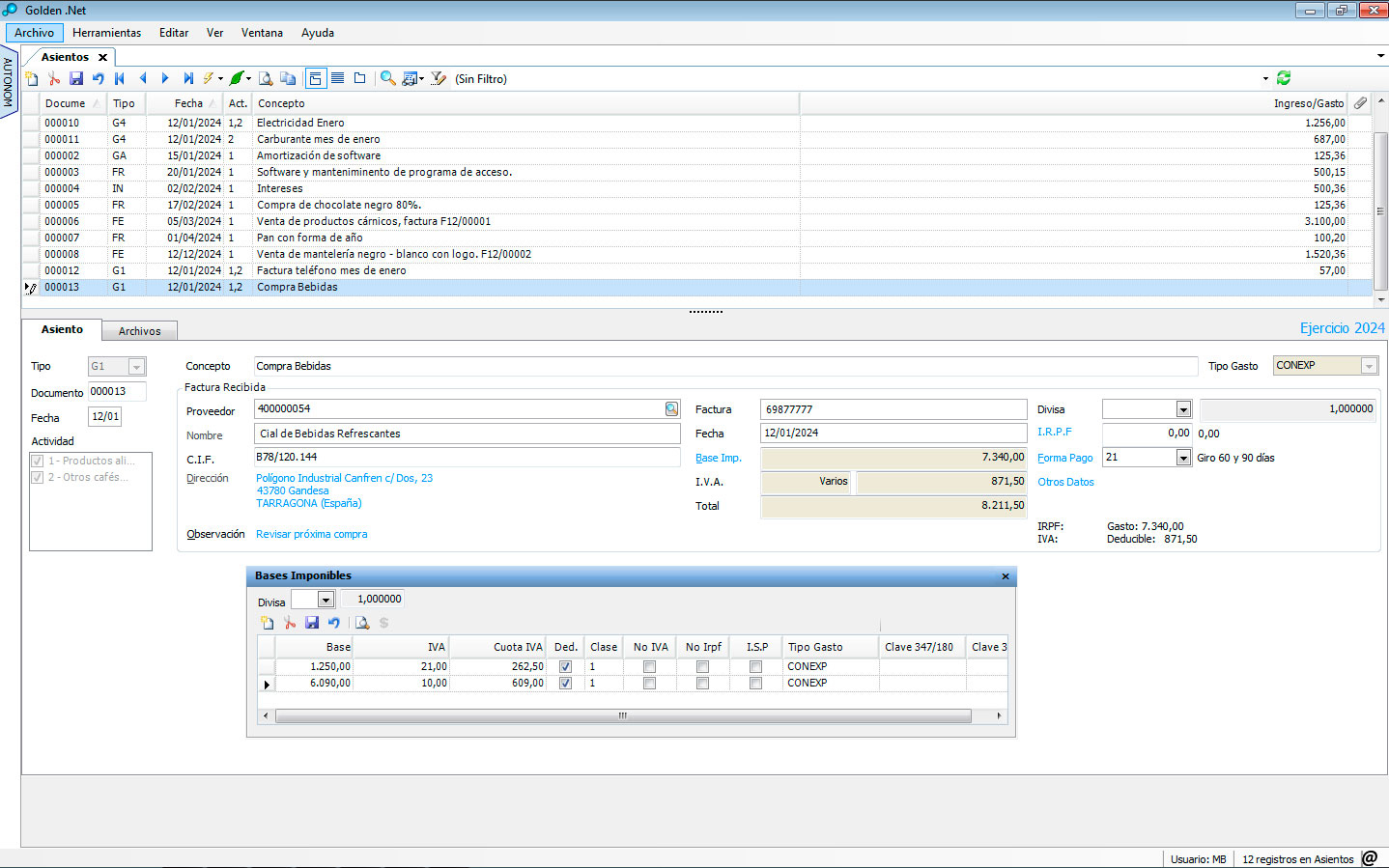The height and width of the screenshot is (868, 1389).
Task: Toggle Ded. checkbox for 1.250,00 base row
Action: point(565,666)
